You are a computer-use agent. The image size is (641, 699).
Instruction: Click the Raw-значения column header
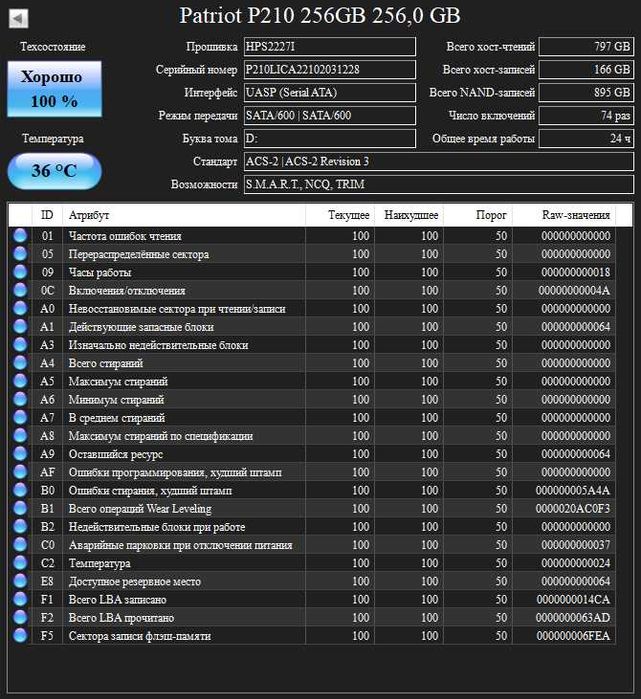[564, 215]
